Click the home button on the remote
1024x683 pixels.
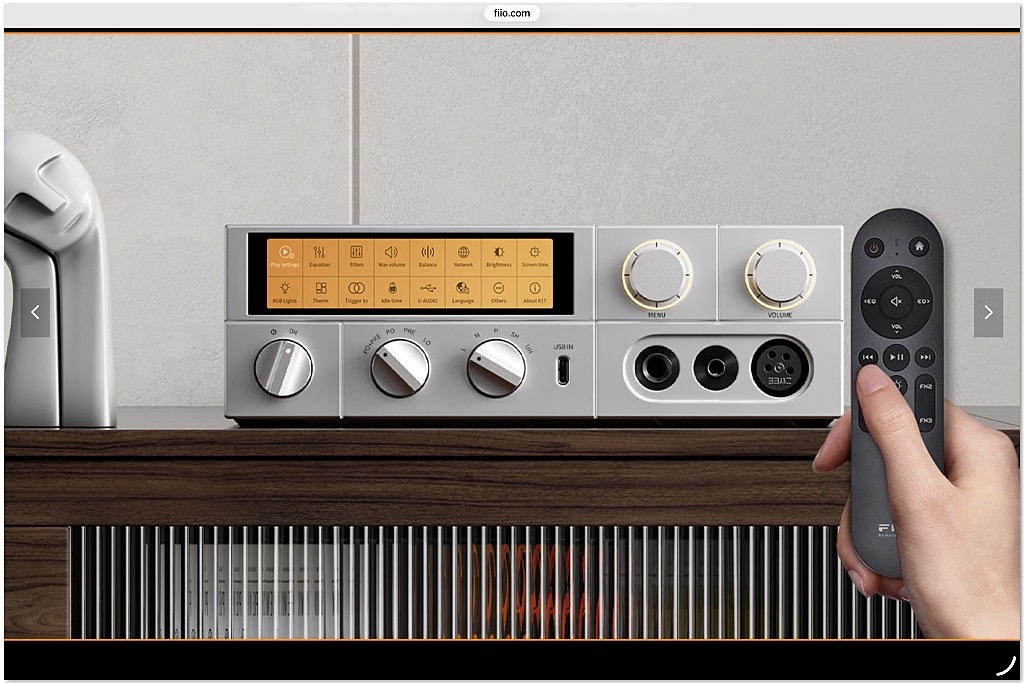click(919, 246)
